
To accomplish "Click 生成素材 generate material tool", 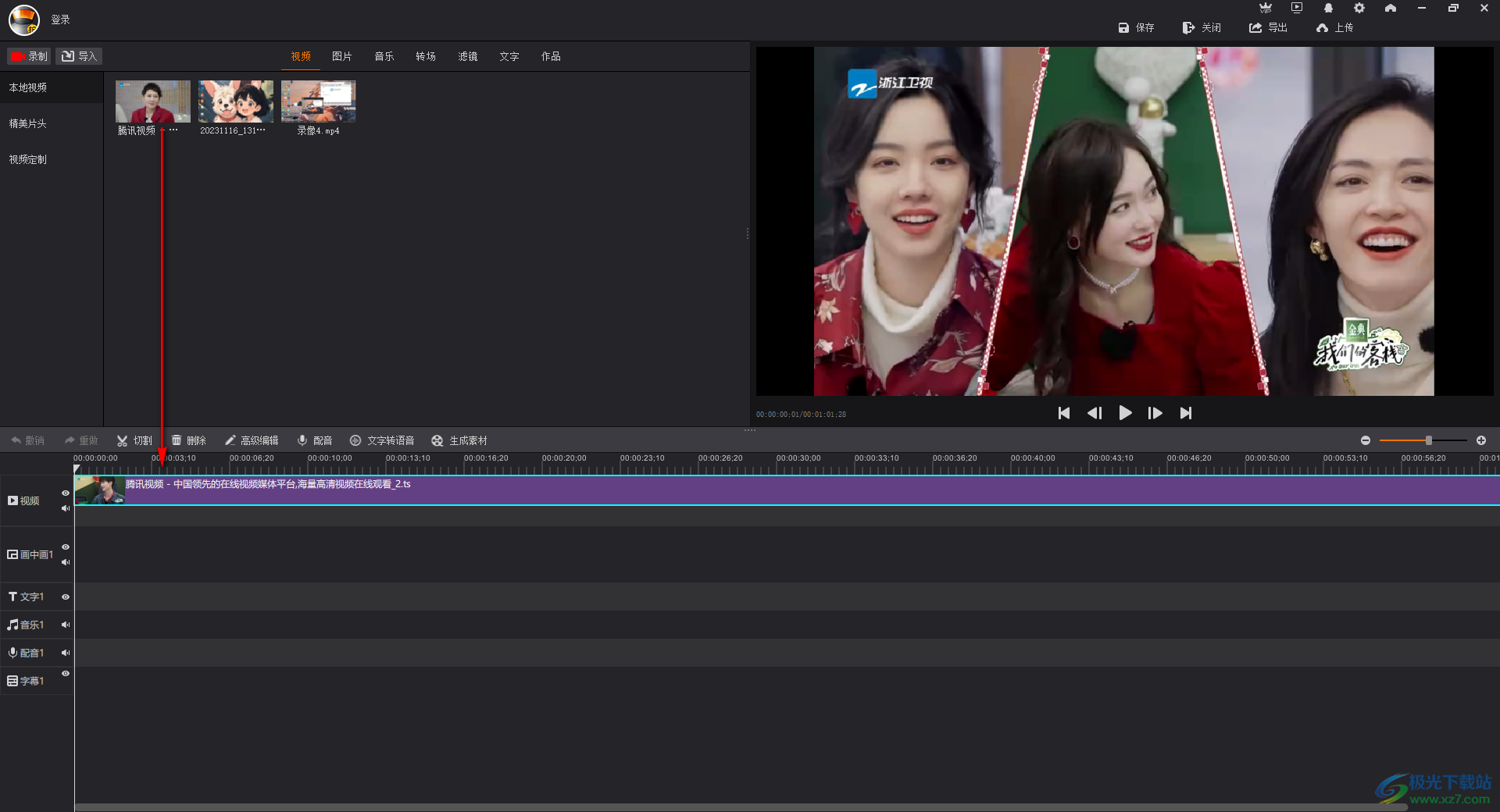I will pos(459,440).
